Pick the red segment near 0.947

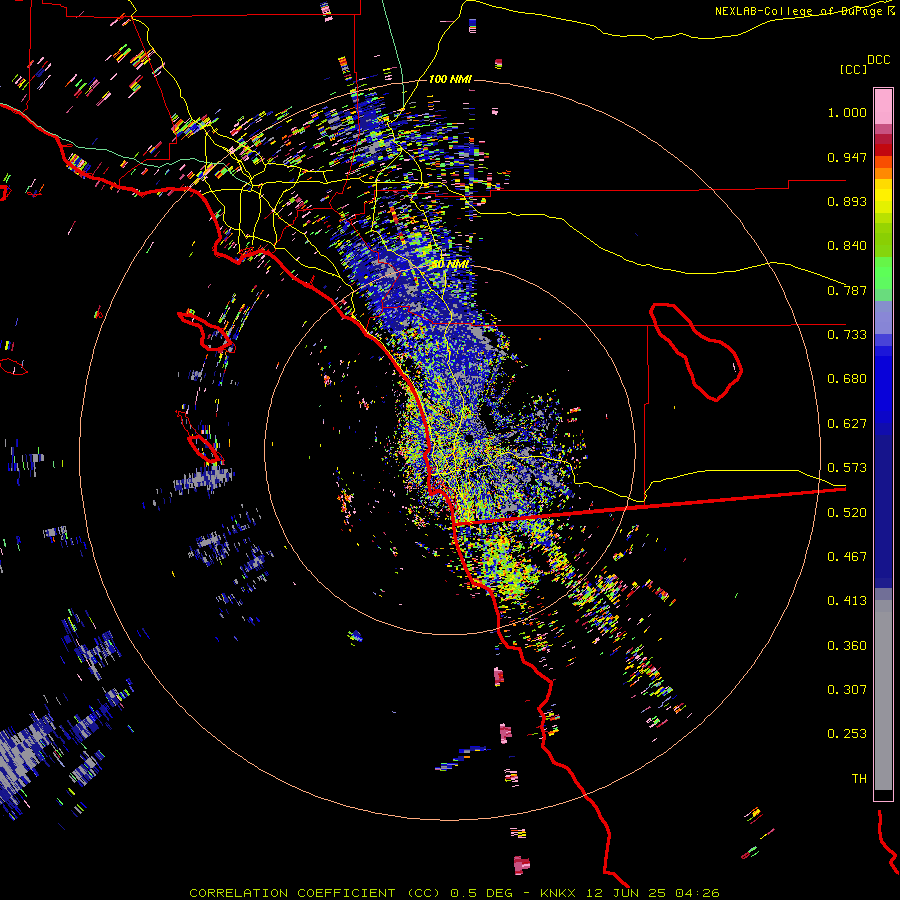883,150
